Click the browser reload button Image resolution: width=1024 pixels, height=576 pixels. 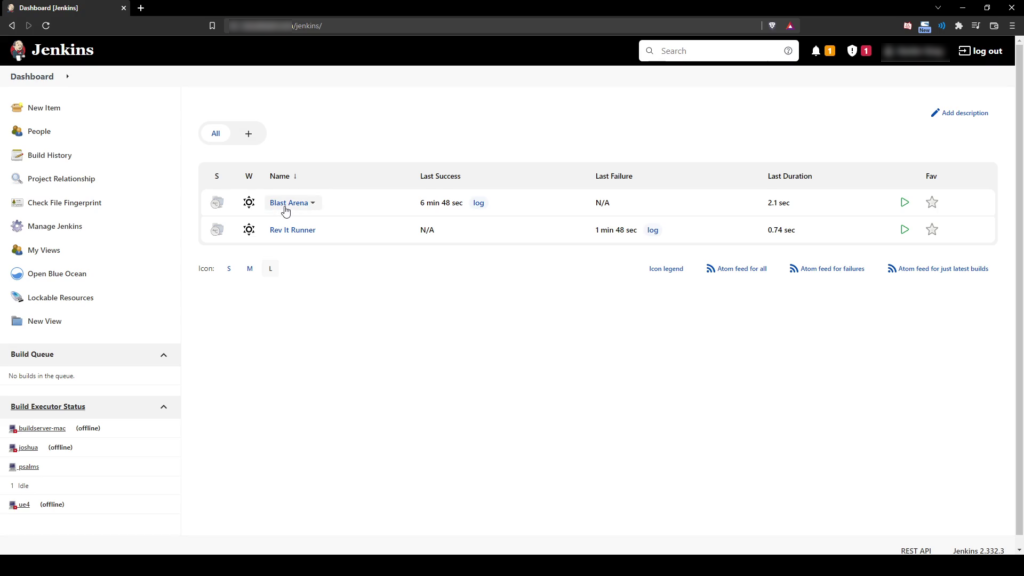tap(46, 25)
